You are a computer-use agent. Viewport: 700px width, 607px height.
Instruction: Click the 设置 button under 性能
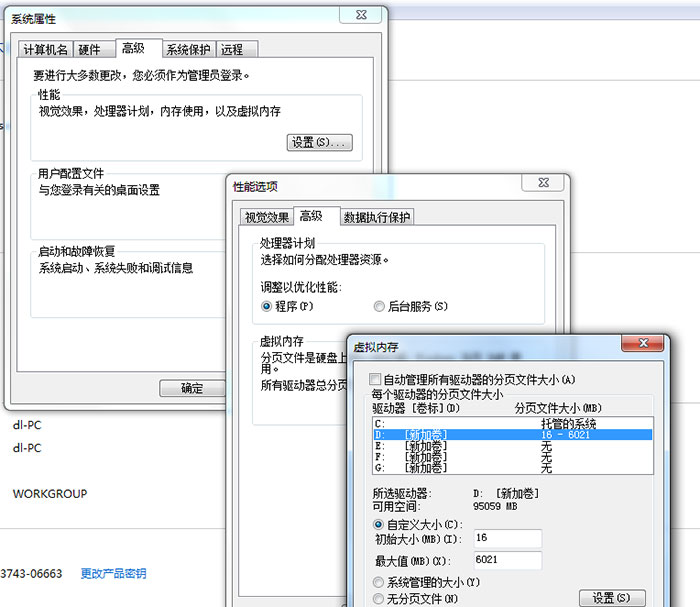[x=319, y=143]
